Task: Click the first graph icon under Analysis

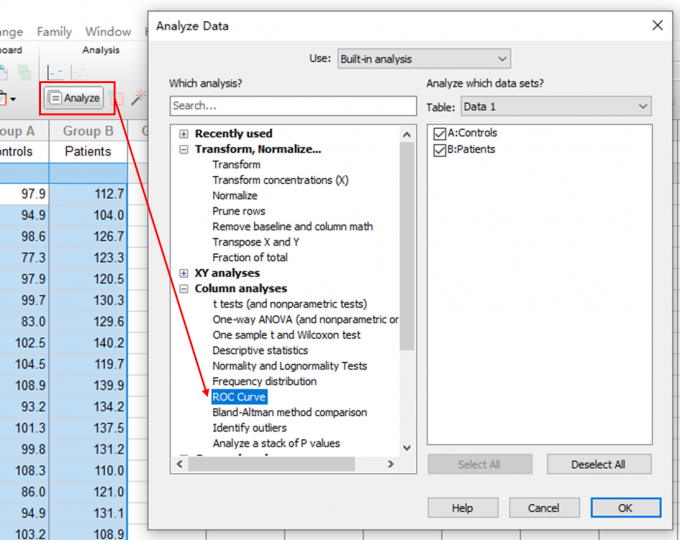Action: click(55, 71)
